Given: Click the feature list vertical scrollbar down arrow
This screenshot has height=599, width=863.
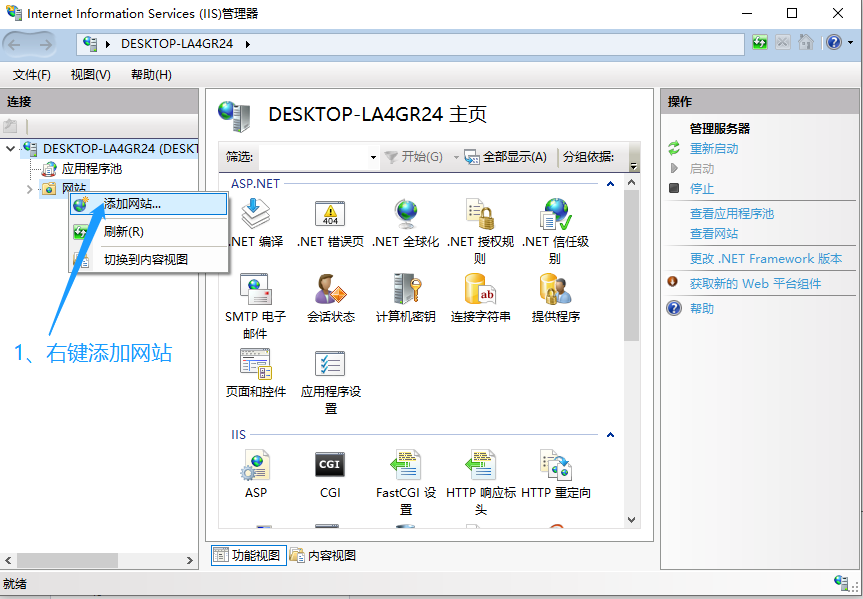Looking at the screenshot, I should (631, 520).
